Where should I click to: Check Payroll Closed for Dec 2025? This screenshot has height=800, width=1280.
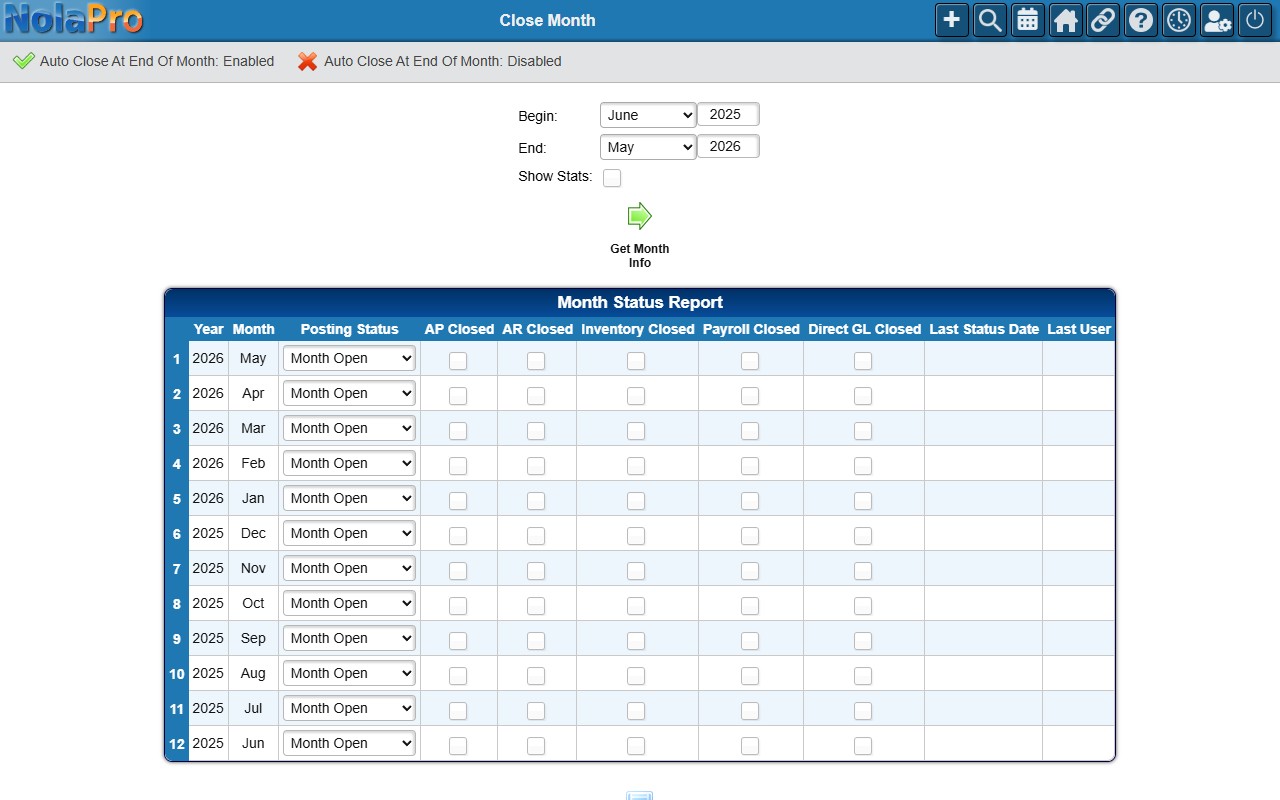[750, 536]
